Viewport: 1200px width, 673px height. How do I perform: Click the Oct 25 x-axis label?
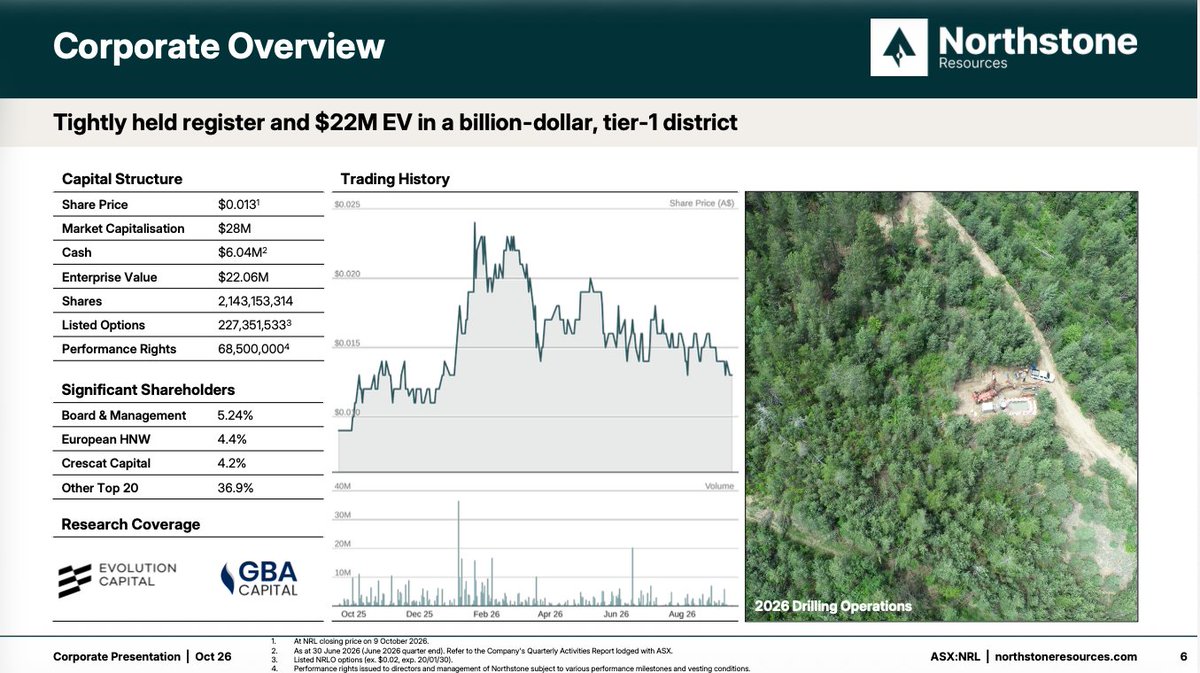pos(355,613)
